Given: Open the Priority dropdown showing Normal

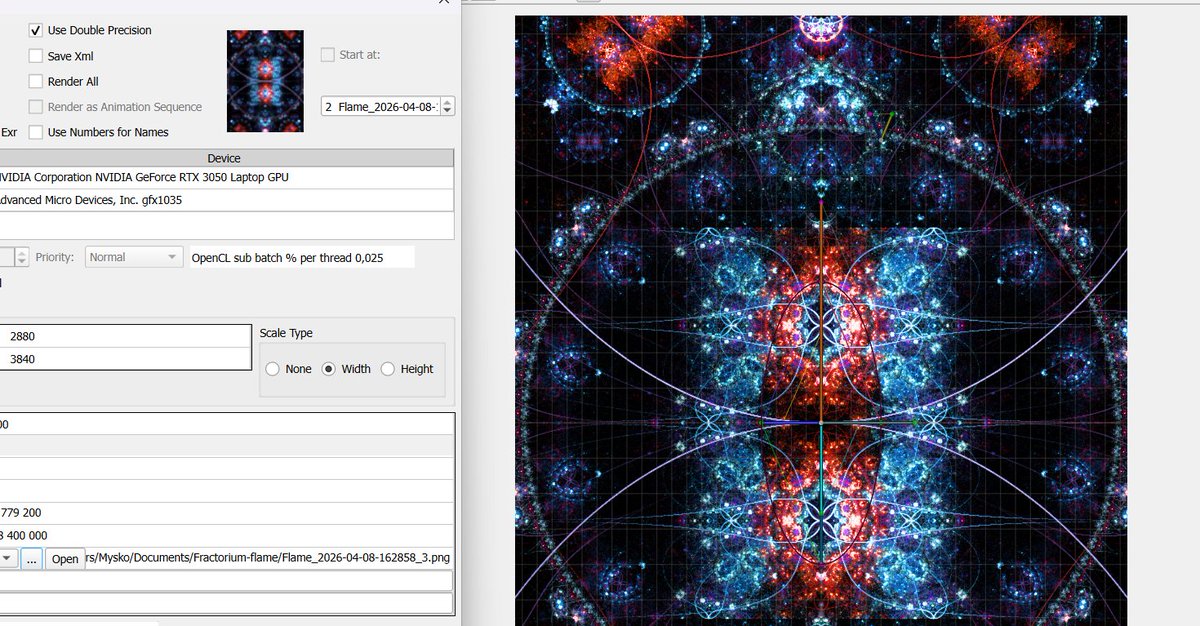Looking at the screenshot, I should [135, 257].
